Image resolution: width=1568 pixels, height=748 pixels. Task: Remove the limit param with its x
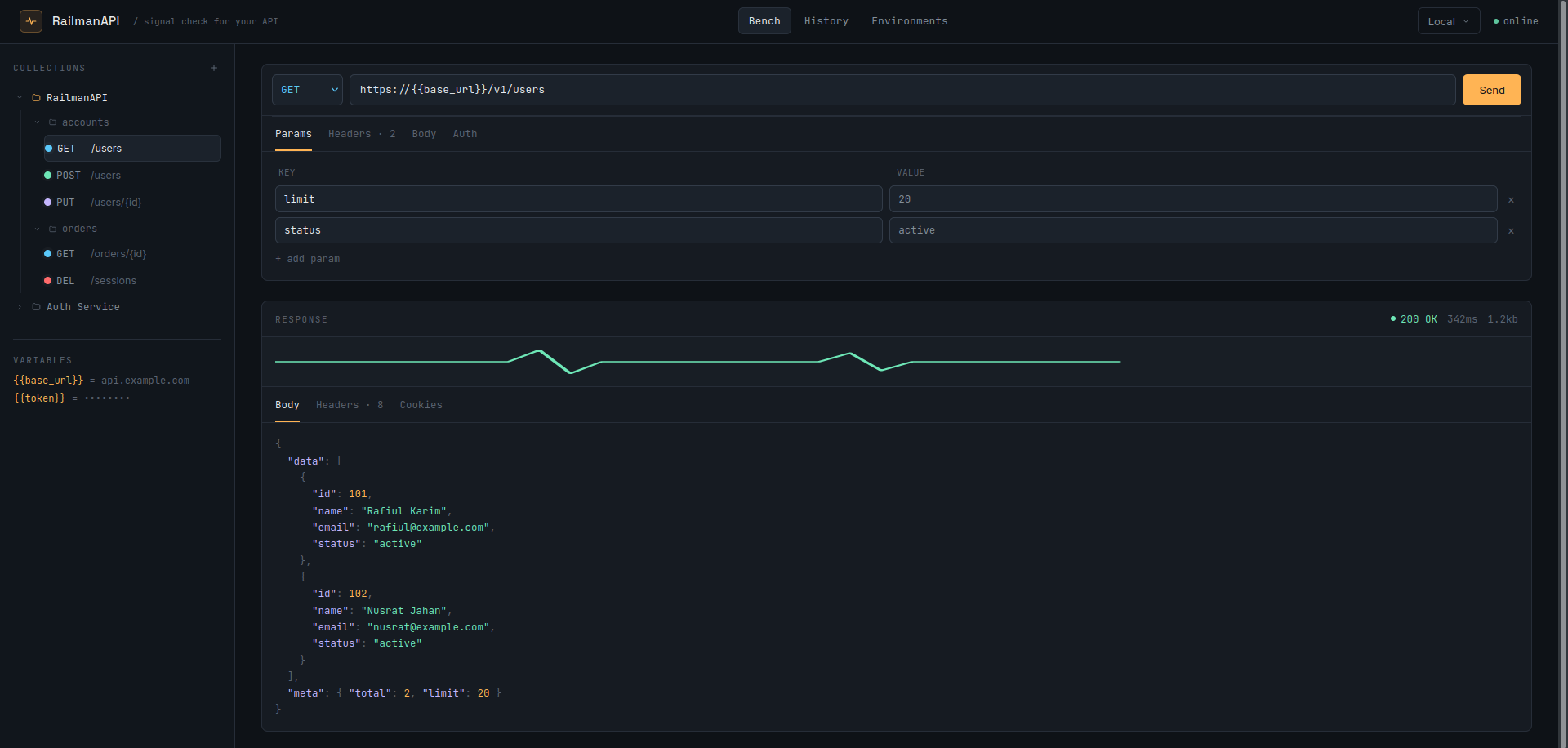(x=1511, y=199)
